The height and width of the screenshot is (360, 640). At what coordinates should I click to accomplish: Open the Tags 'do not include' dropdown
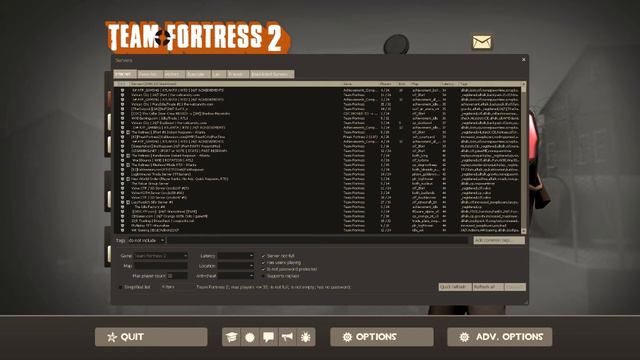[x=146, y=240]
